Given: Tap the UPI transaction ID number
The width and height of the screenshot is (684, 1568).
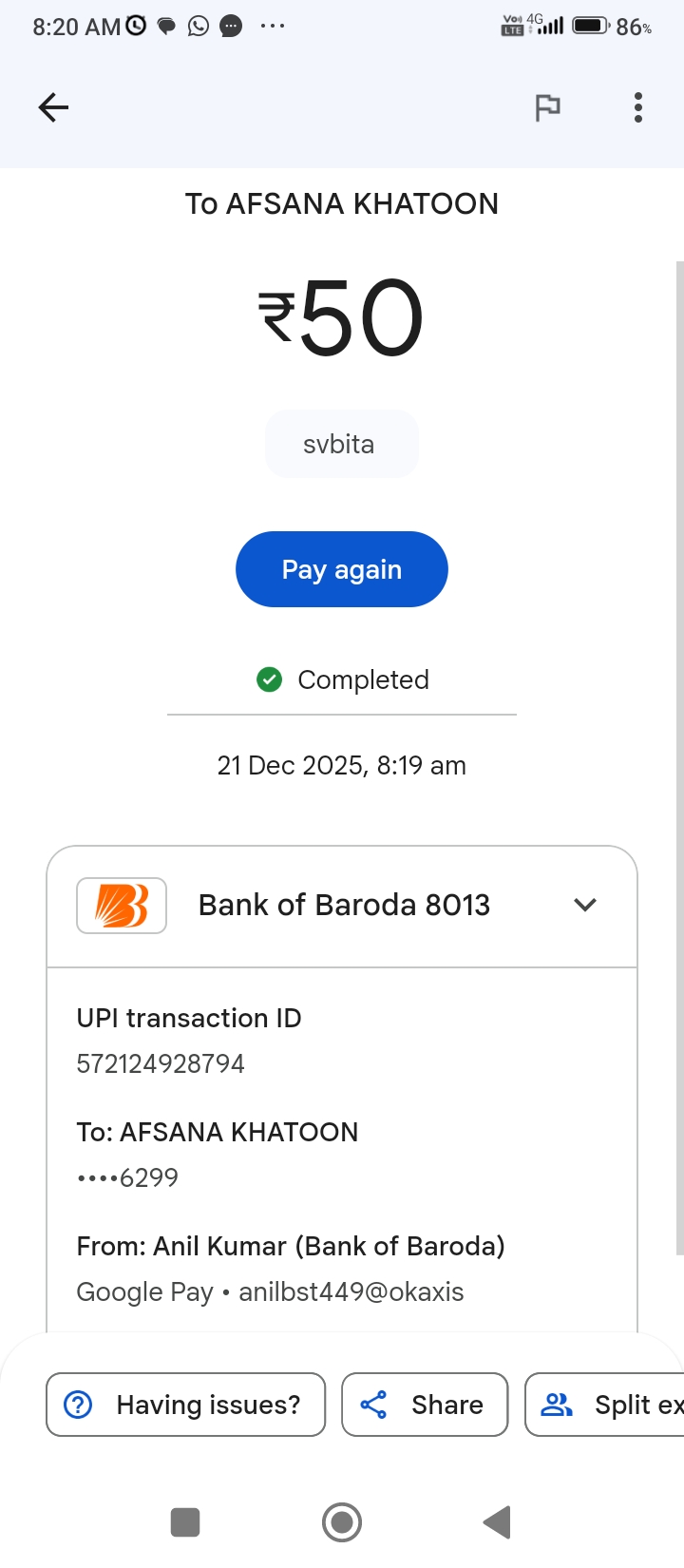Looking at the screenshot, I should [161, 1063].
